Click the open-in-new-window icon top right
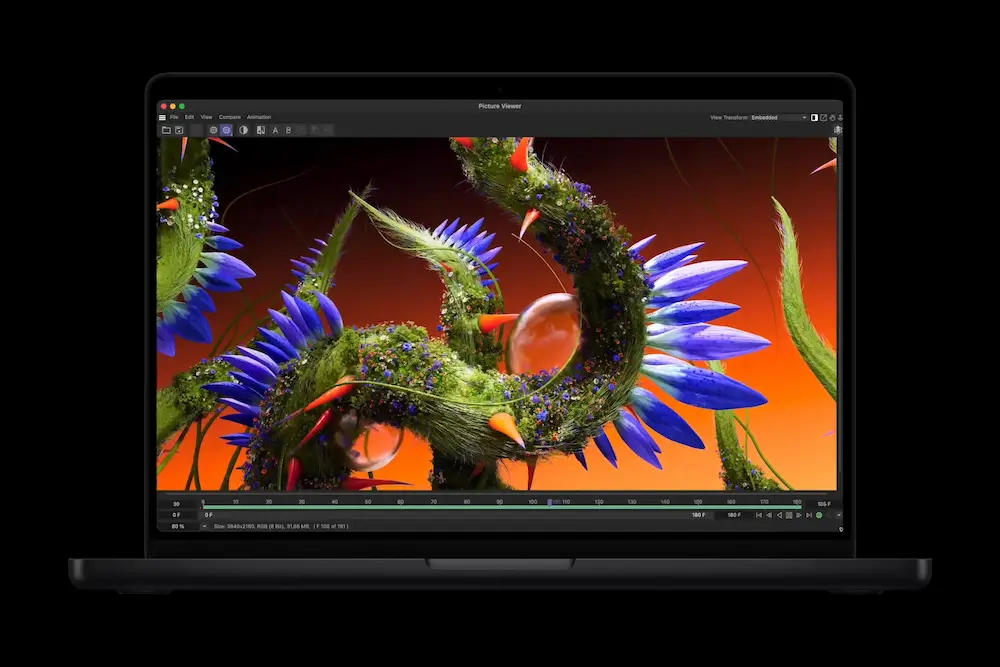 click(823, 117)
